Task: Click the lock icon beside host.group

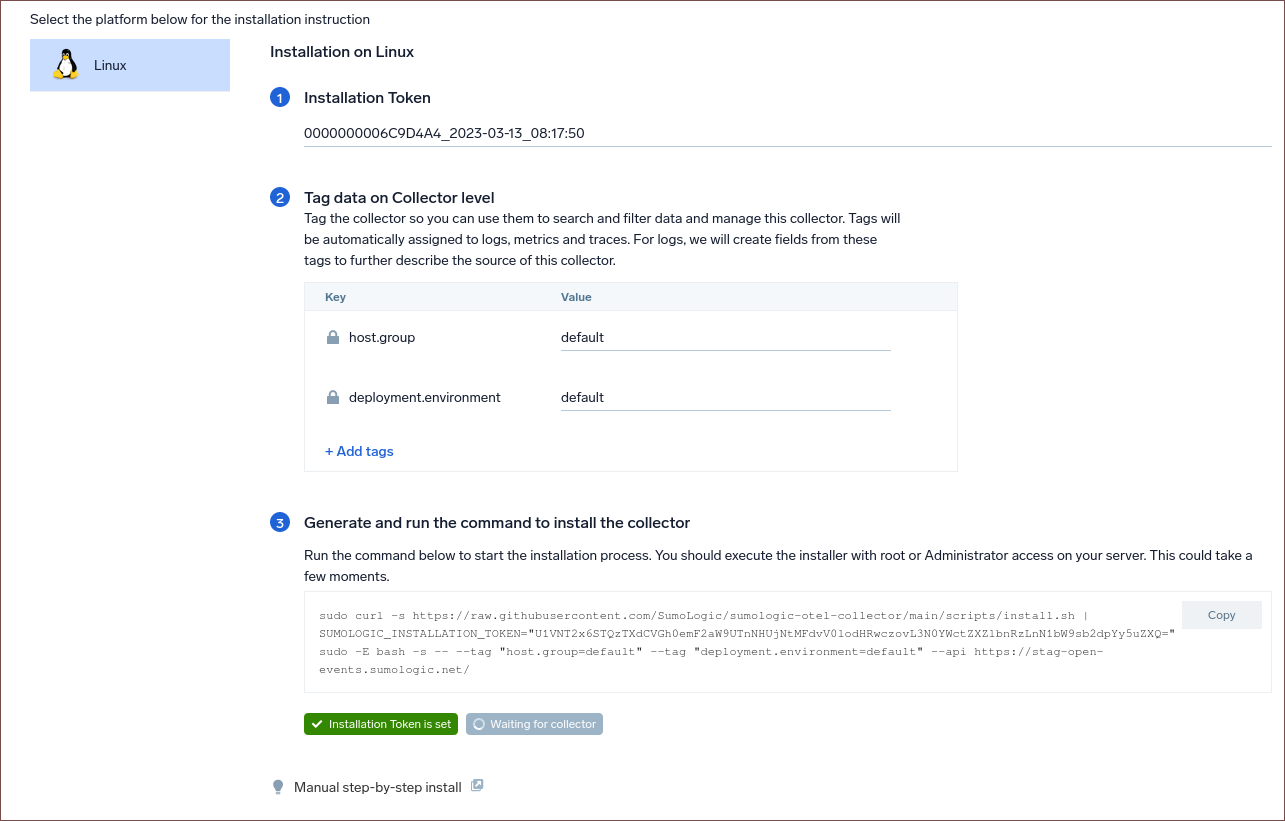Action: 333,338
